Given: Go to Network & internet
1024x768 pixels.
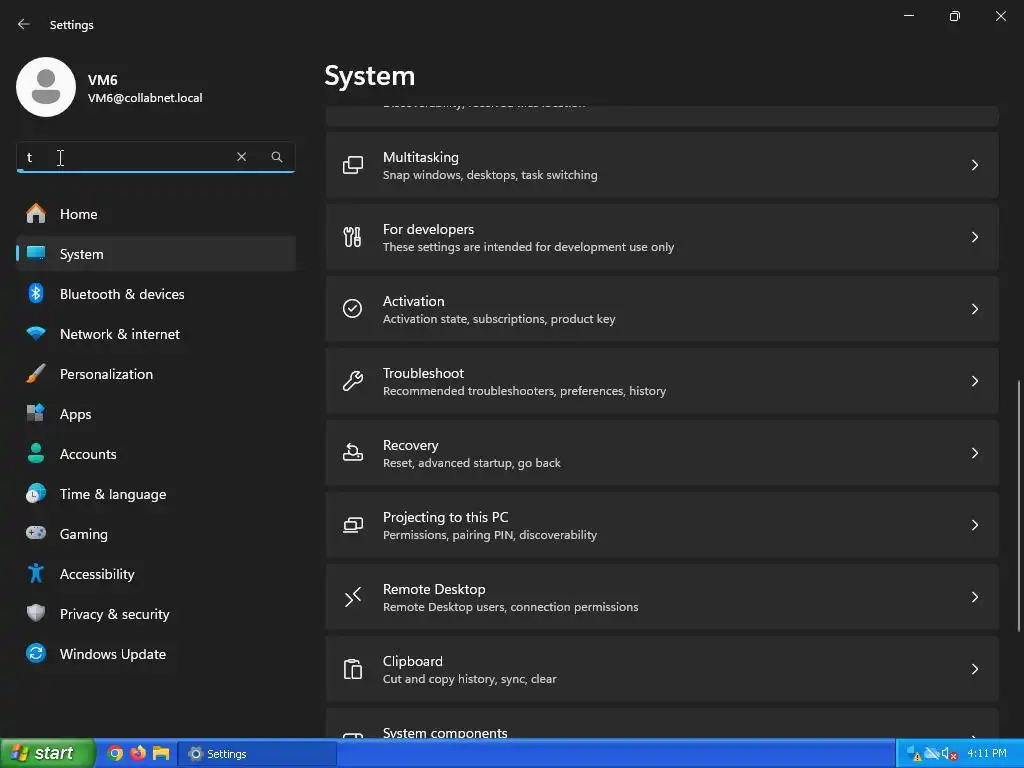Looking at the screenshot, I should pos(120,334).
